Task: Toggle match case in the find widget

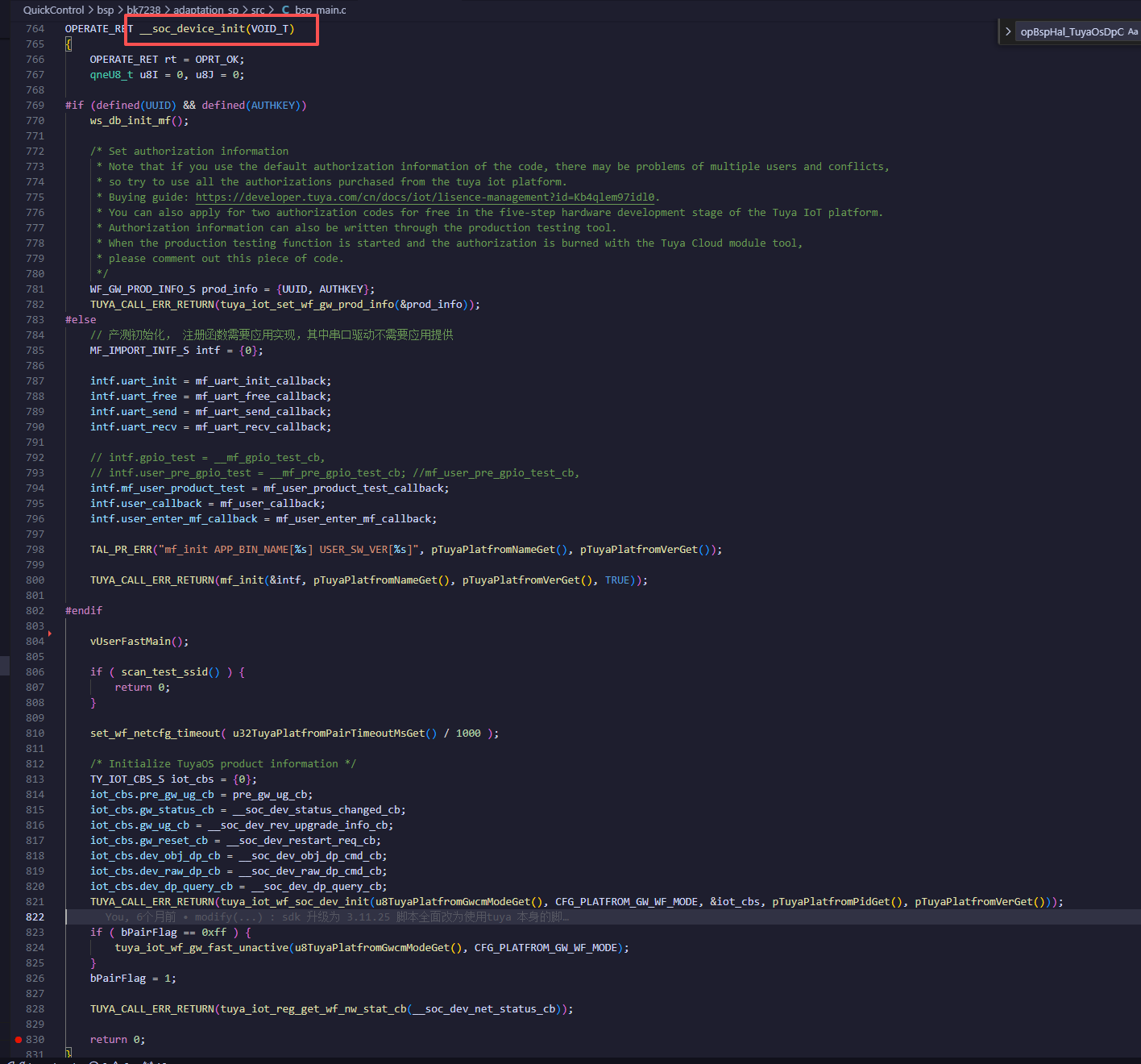Action: pyautogui.click(x=1132, y=31)
